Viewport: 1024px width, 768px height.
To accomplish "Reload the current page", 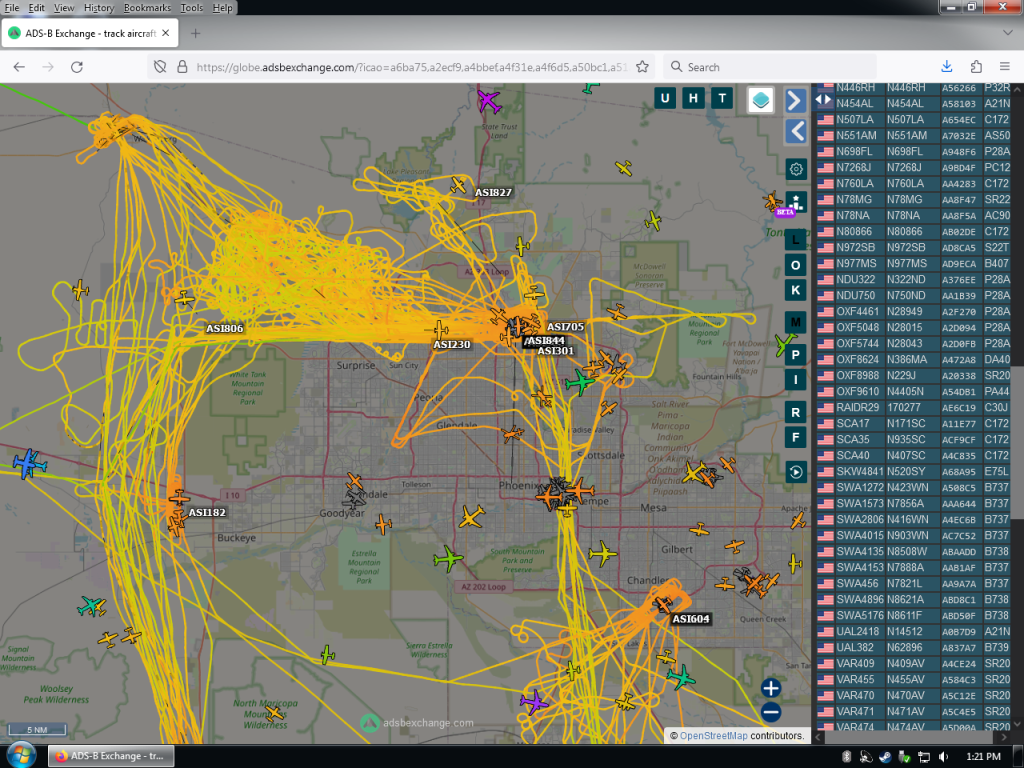I will click(76, 67).
